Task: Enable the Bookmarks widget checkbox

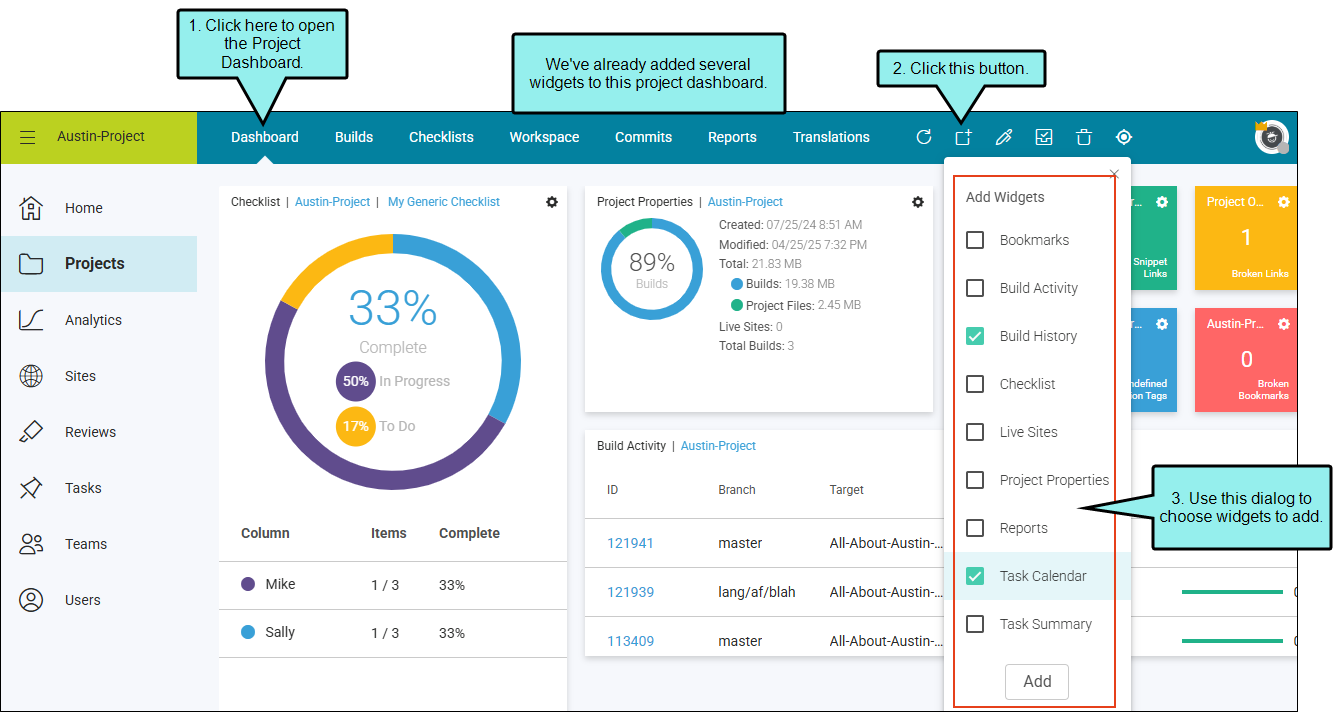Action: coord(975,240)
